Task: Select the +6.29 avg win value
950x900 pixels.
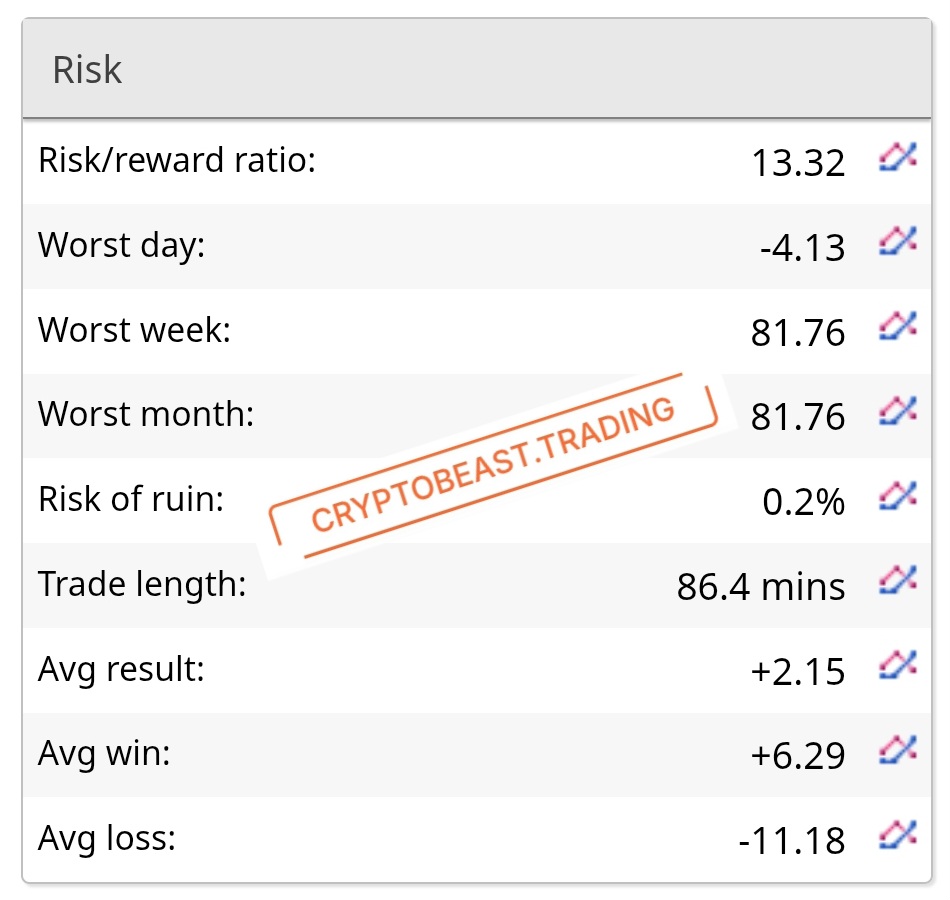Action: point(798,756)
